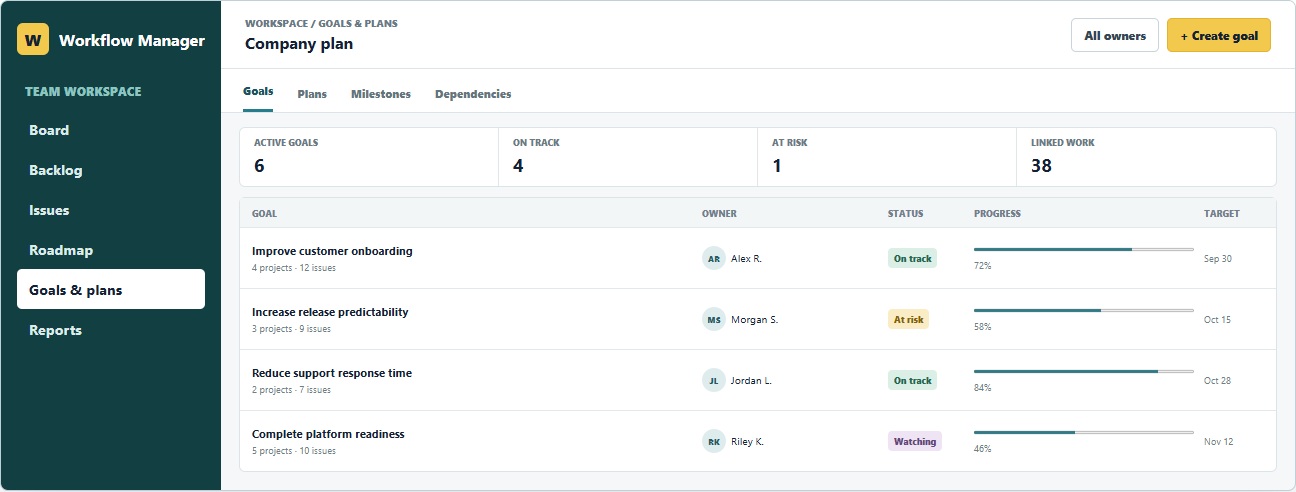Image resolution: width=1296 pixels, height=492 pixels.
Task: Click the 46% progress bar
Action: tap(1083, 432)
